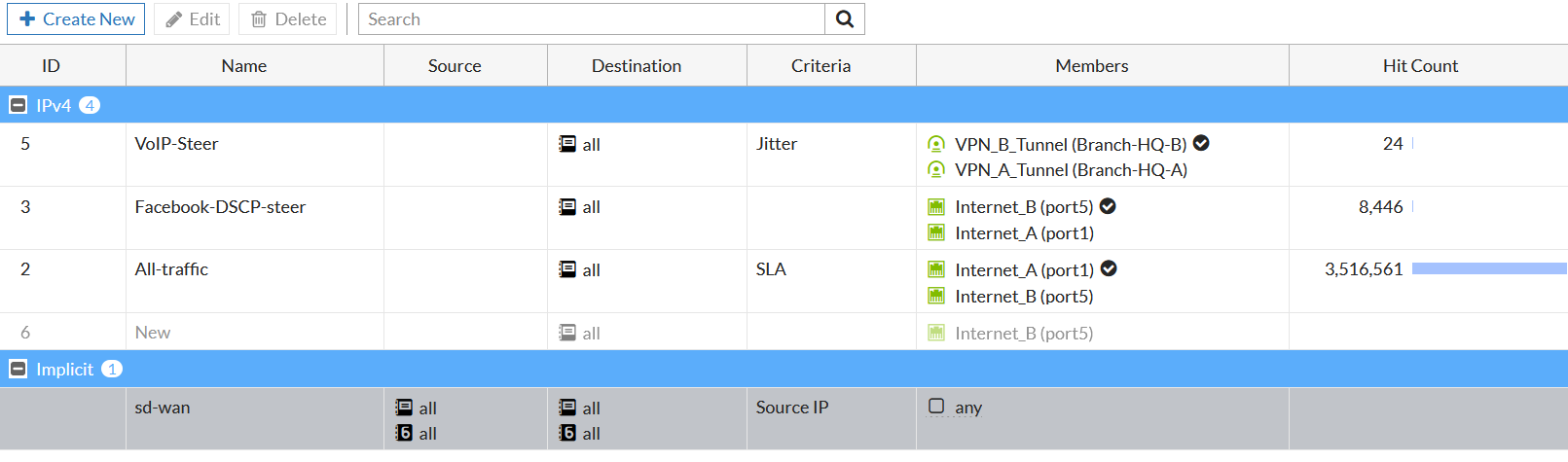Select the disabled rule named New

tap(153, 333)
